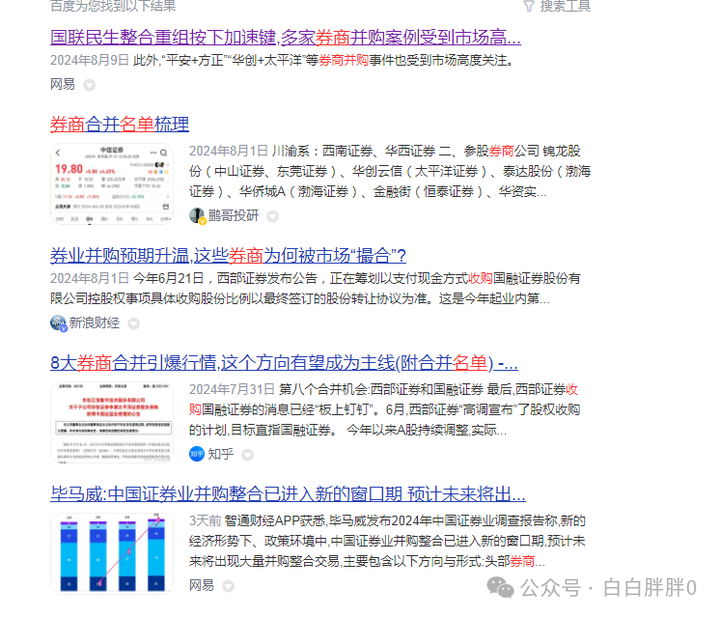Screen dimensions: 720x617
Task: Expand dropdown arrow next to last 网易 source
Action: (x=228, y=586)
